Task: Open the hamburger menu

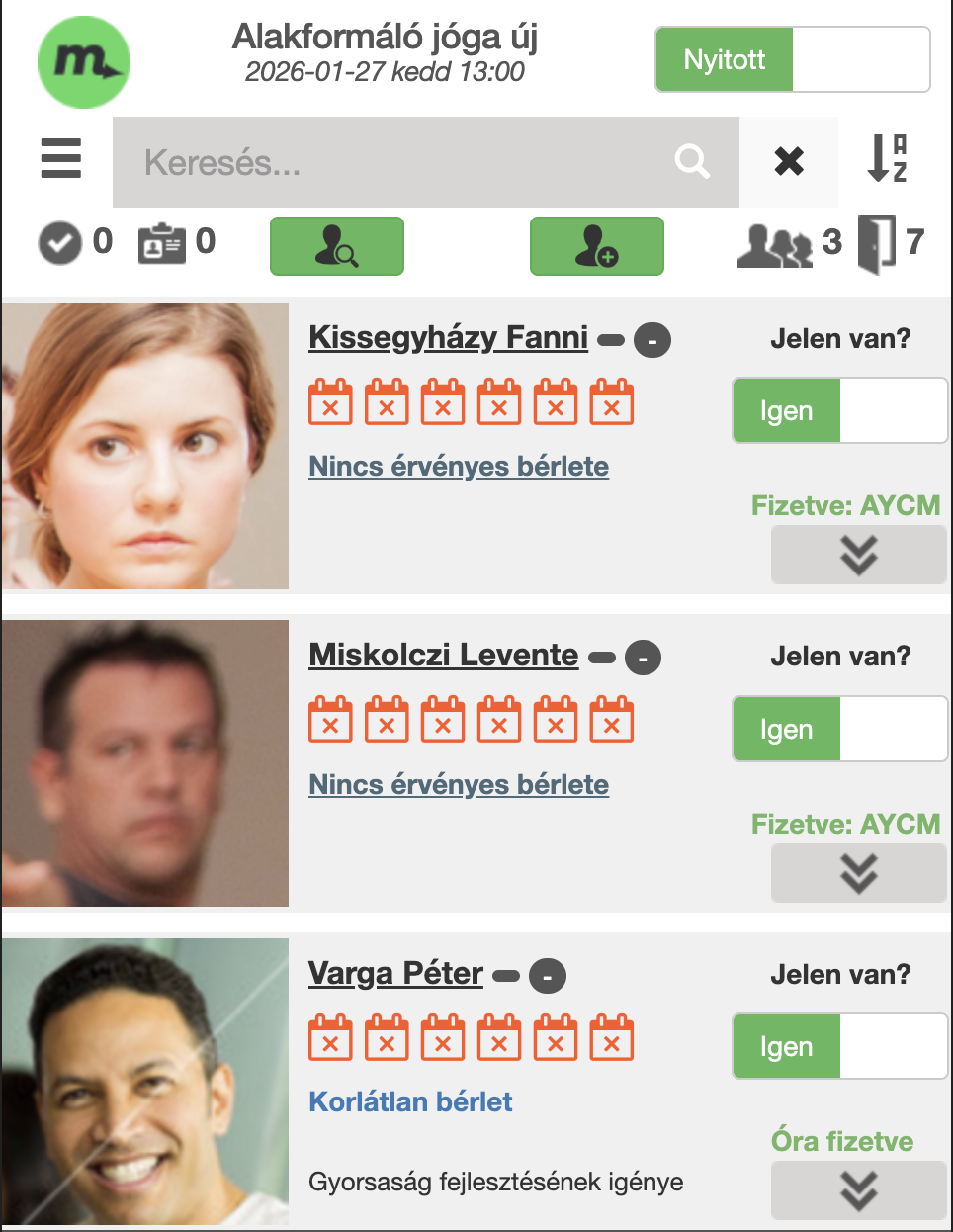Action: 61,158
